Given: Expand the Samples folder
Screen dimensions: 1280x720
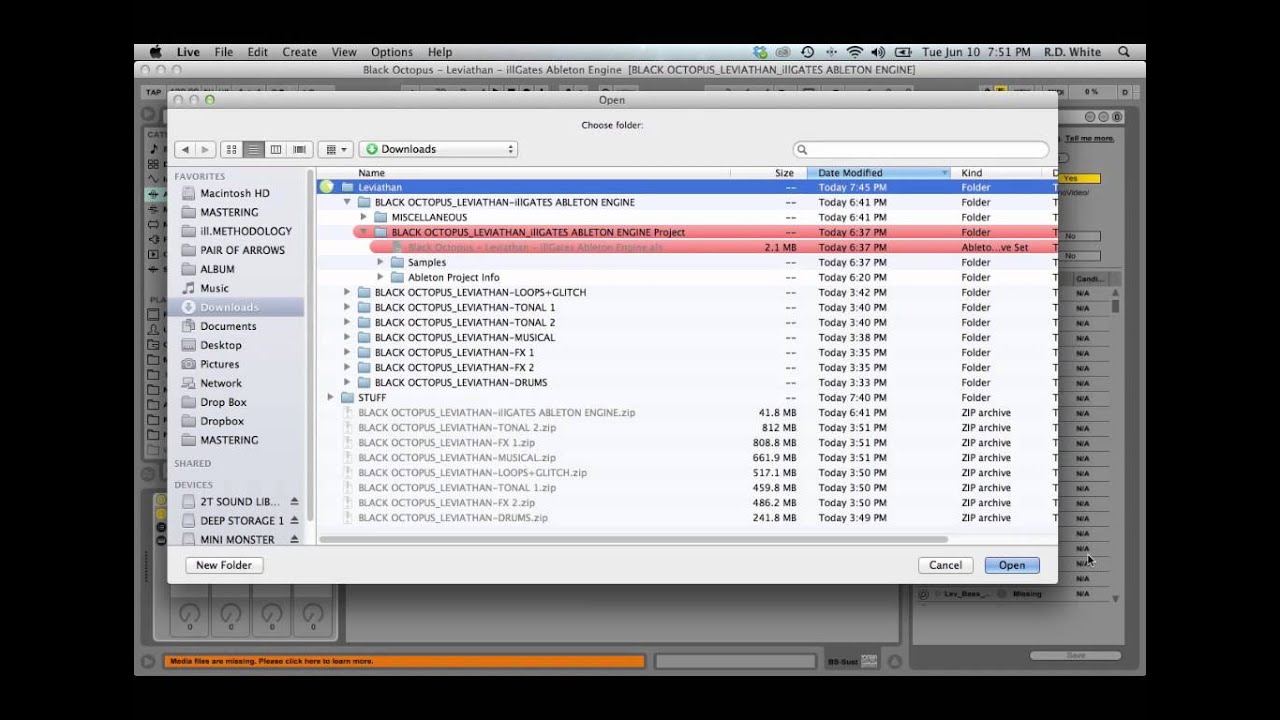Looking at the screenshot, I should click(x=380, y=262).
